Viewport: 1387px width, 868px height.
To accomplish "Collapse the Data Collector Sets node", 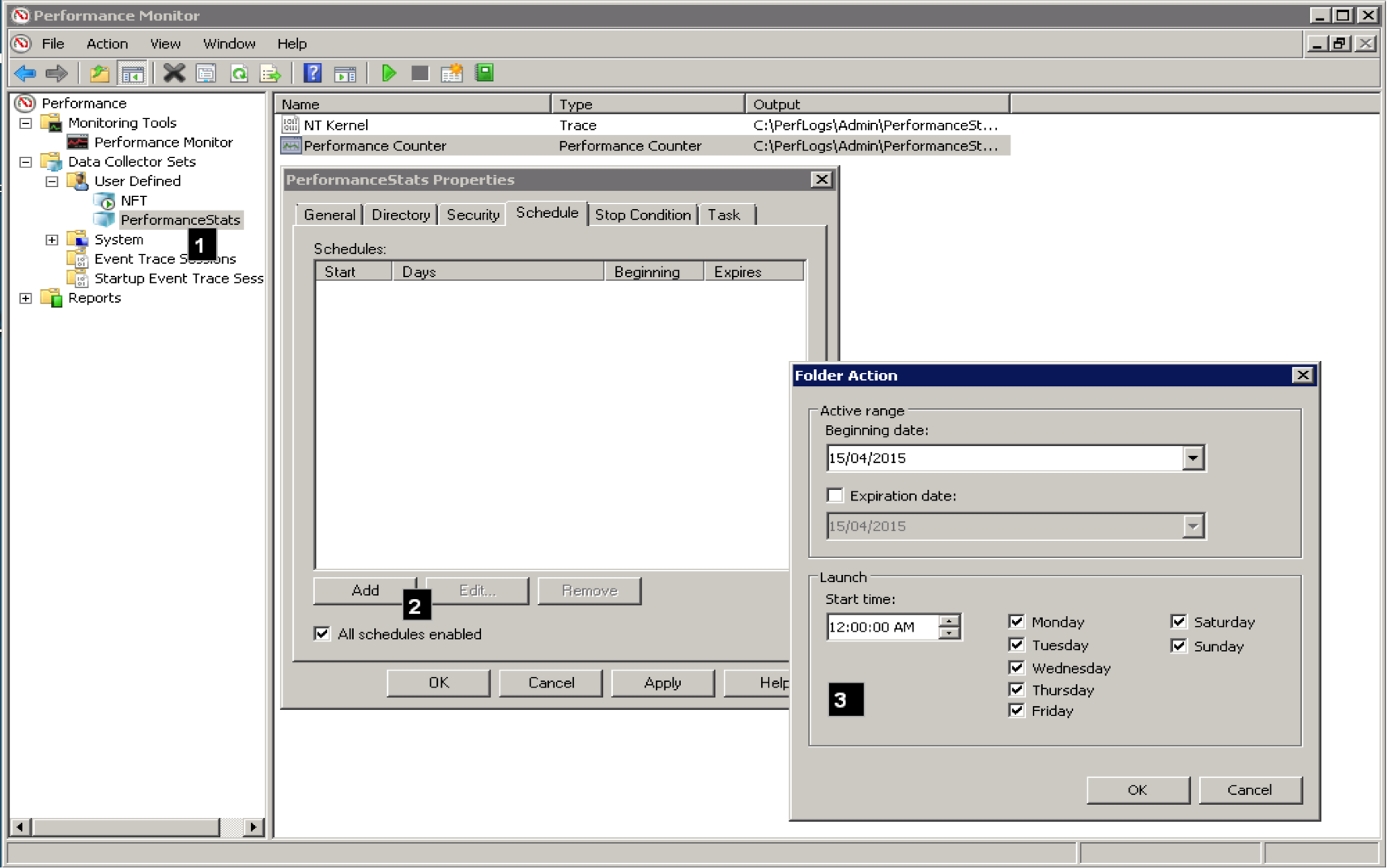I will [26, 162].
